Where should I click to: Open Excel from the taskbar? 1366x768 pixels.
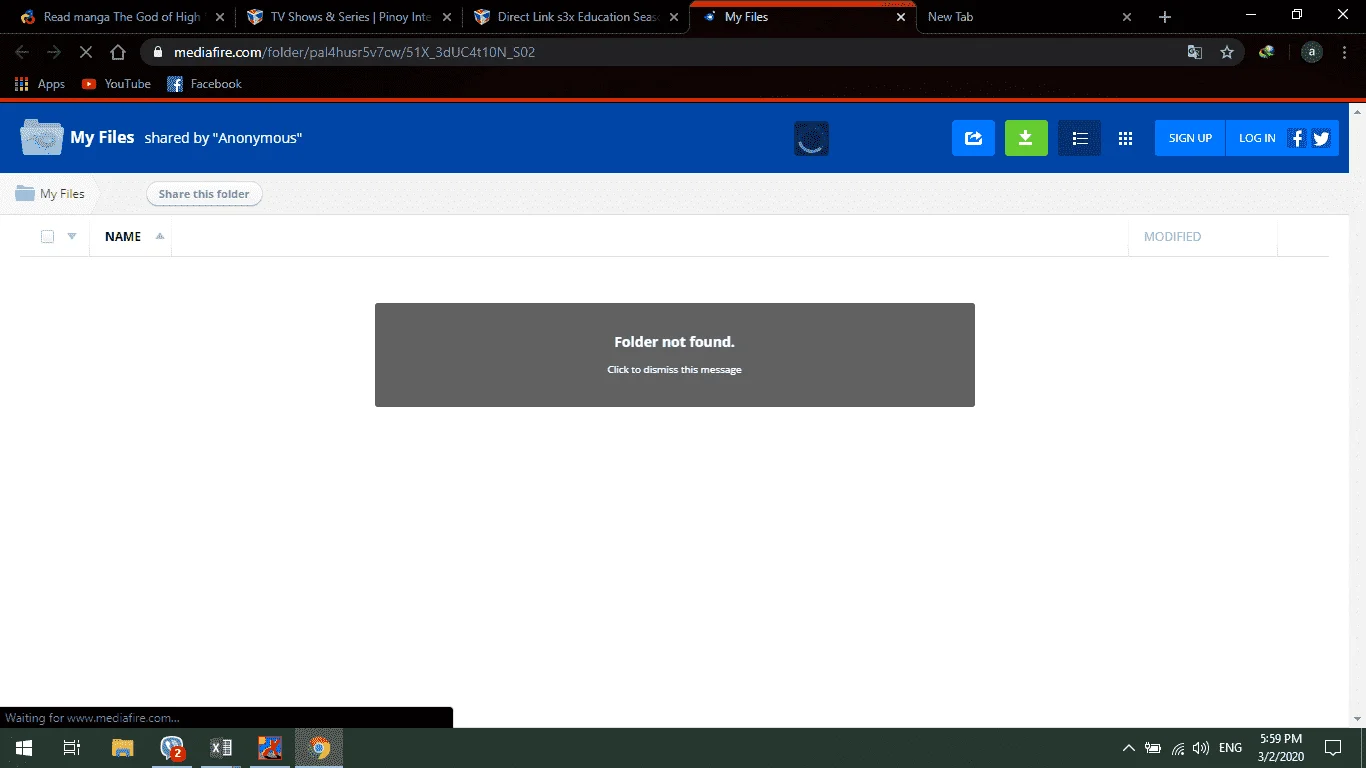pyautogui.click(x=221, y=748)
